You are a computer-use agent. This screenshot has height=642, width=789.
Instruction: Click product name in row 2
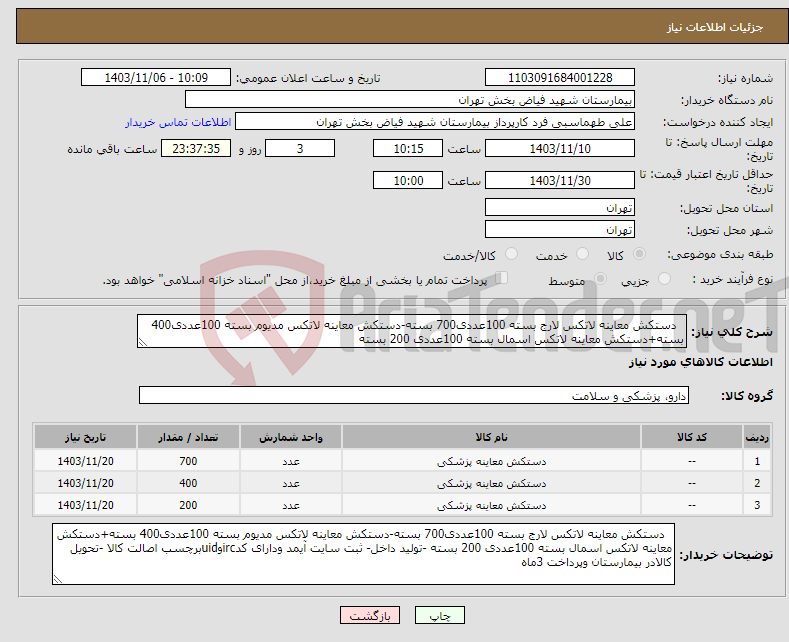tap(491, 483)
